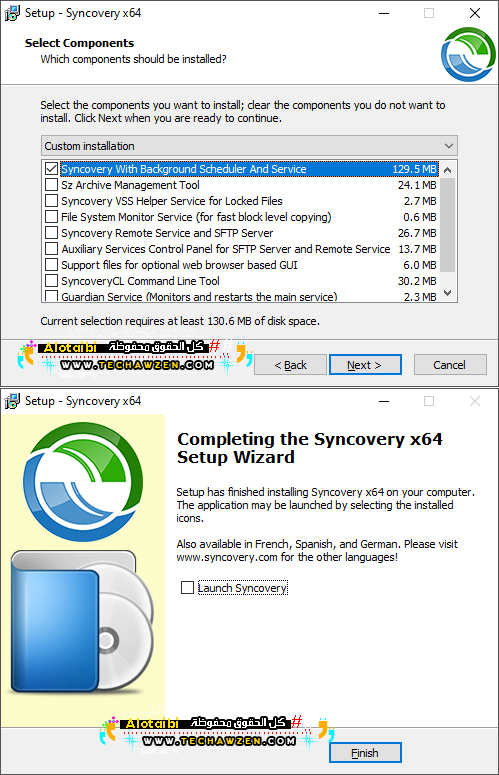
Task: Enable Syncovery Remote Service and SFTP Server
Action: (x=51, y=233)
